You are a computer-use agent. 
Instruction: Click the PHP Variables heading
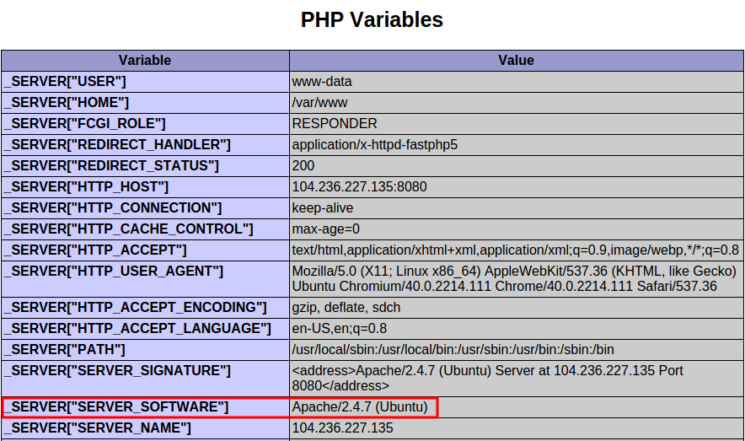point(372,20)
